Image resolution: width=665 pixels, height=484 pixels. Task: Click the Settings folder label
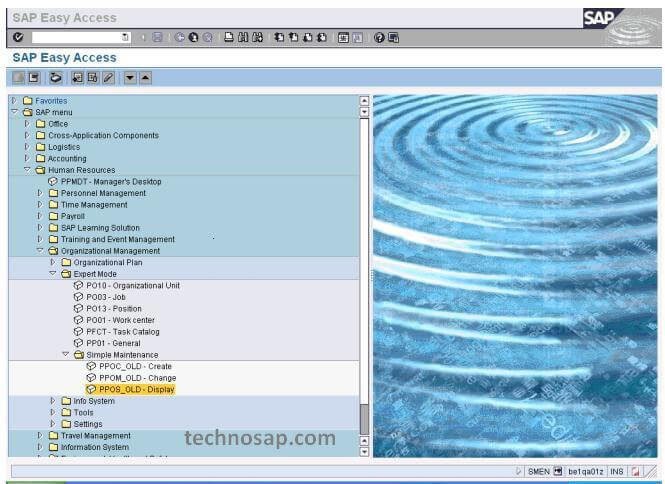pos(88,424)
